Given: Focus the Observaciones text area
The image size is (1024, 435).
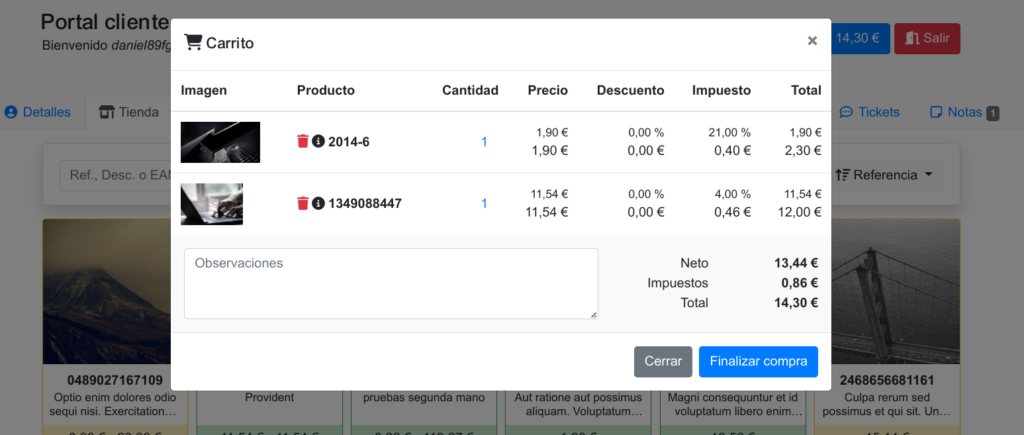Looking at the screenshot, I should click(391, 284).
